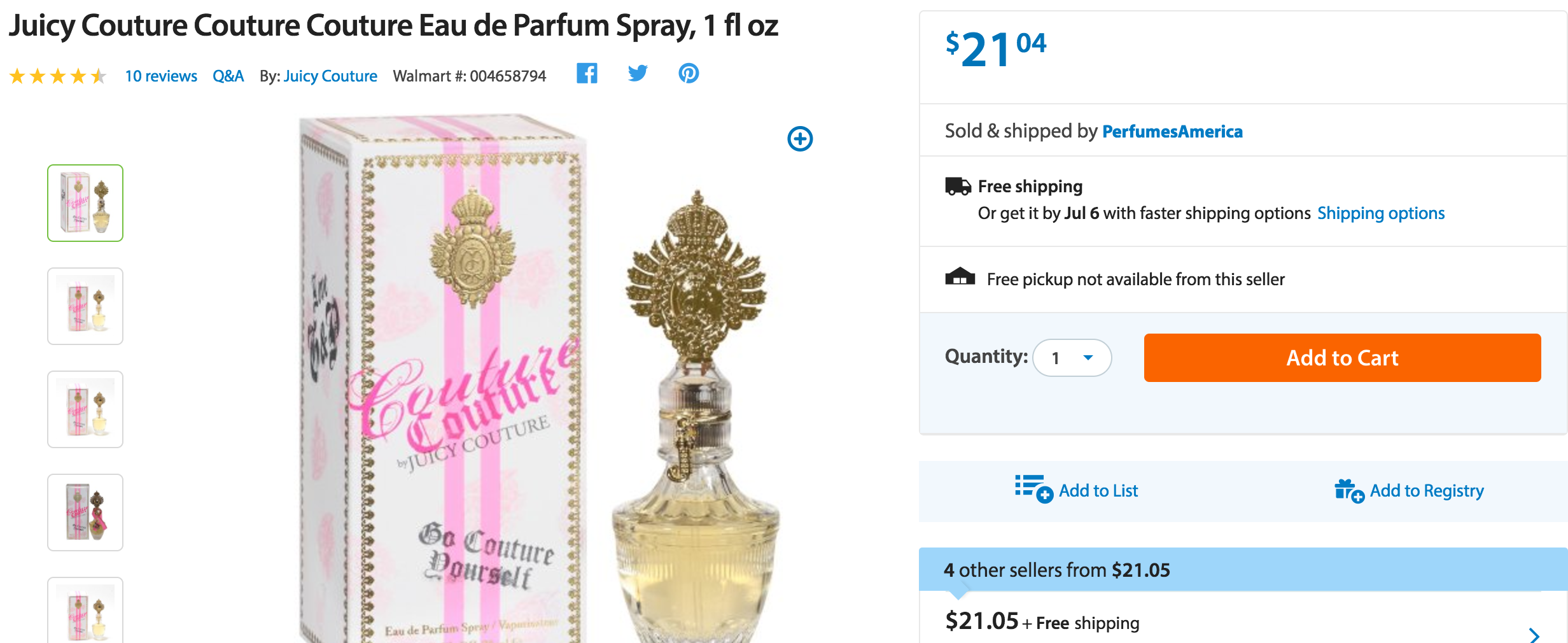Zoom product image with plus icon
The height and width of the screenshot is (643, 1568).
pyautogui.click(x=800, y=139)
